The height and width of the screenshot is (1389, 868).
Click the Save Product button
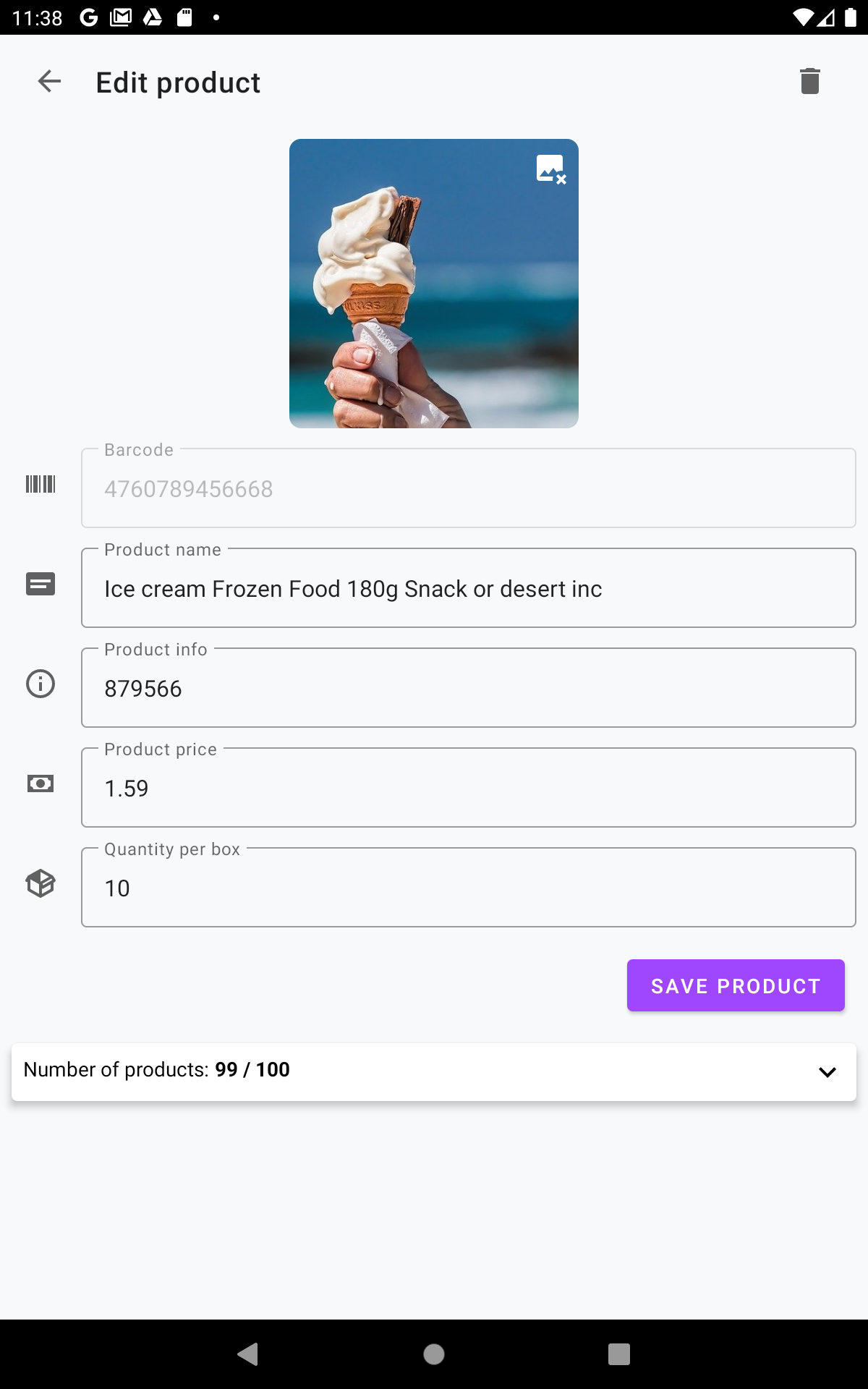point(736,985)
